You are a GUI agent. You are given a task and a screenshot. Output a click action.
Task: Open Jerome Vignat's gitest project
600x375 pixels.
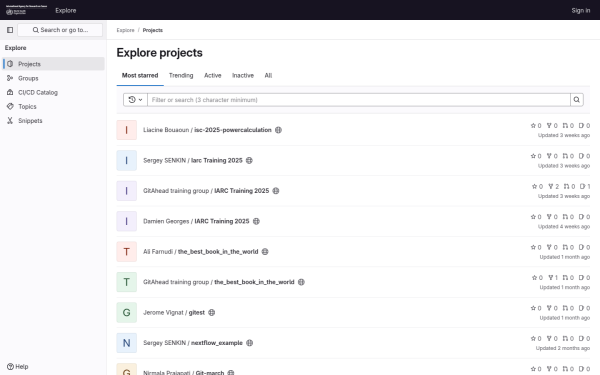pyautogui.click(x=174, y=313)
